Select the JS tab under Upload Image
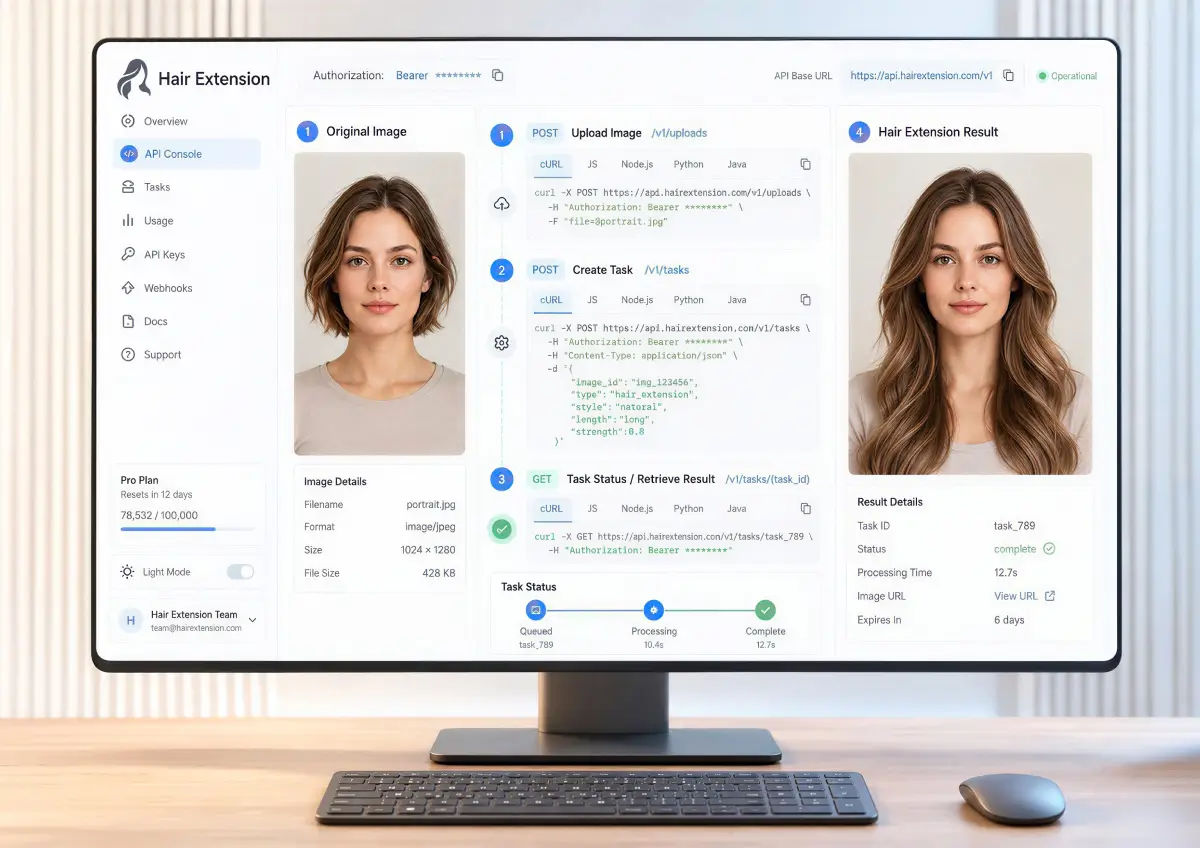The image size is (1200, 848). pos(592,164)
